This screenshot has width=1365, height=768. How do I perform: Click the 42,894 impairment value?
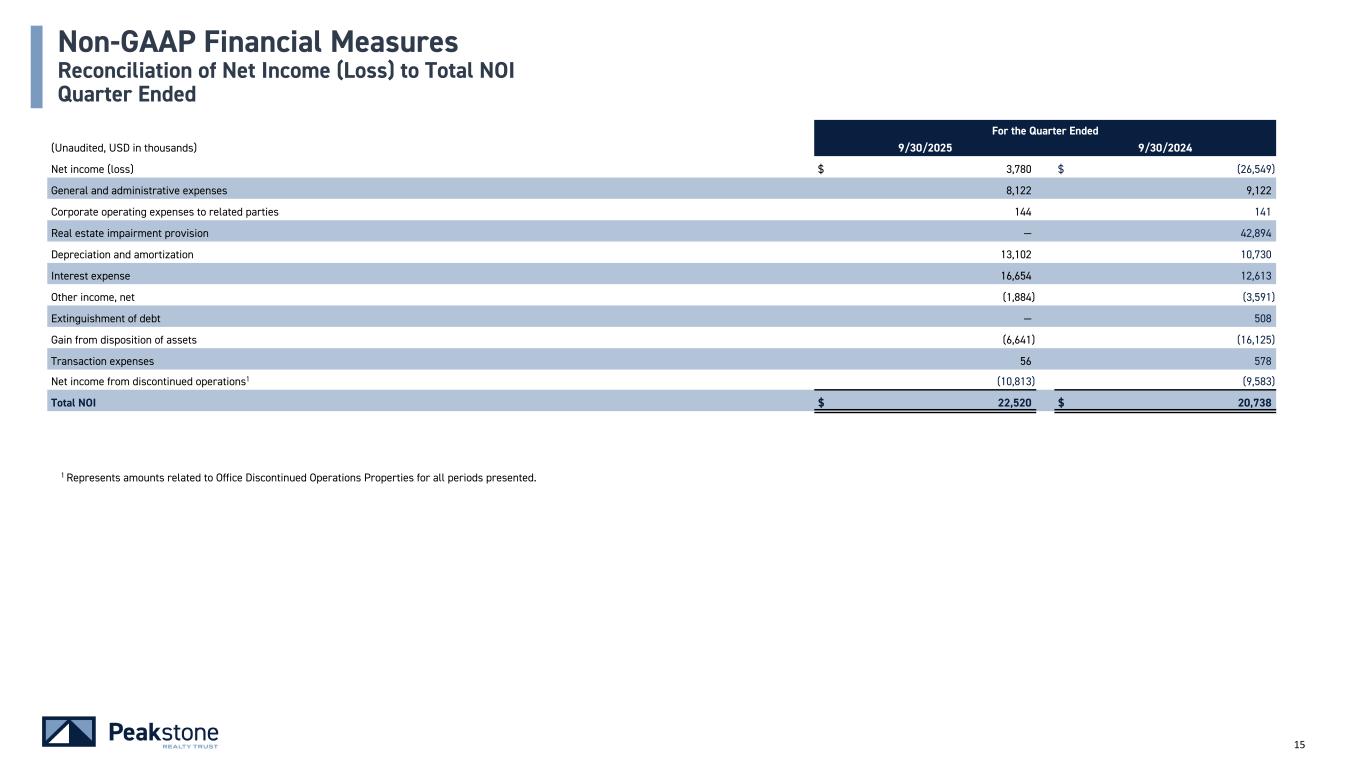click(x=1260, y=233)
